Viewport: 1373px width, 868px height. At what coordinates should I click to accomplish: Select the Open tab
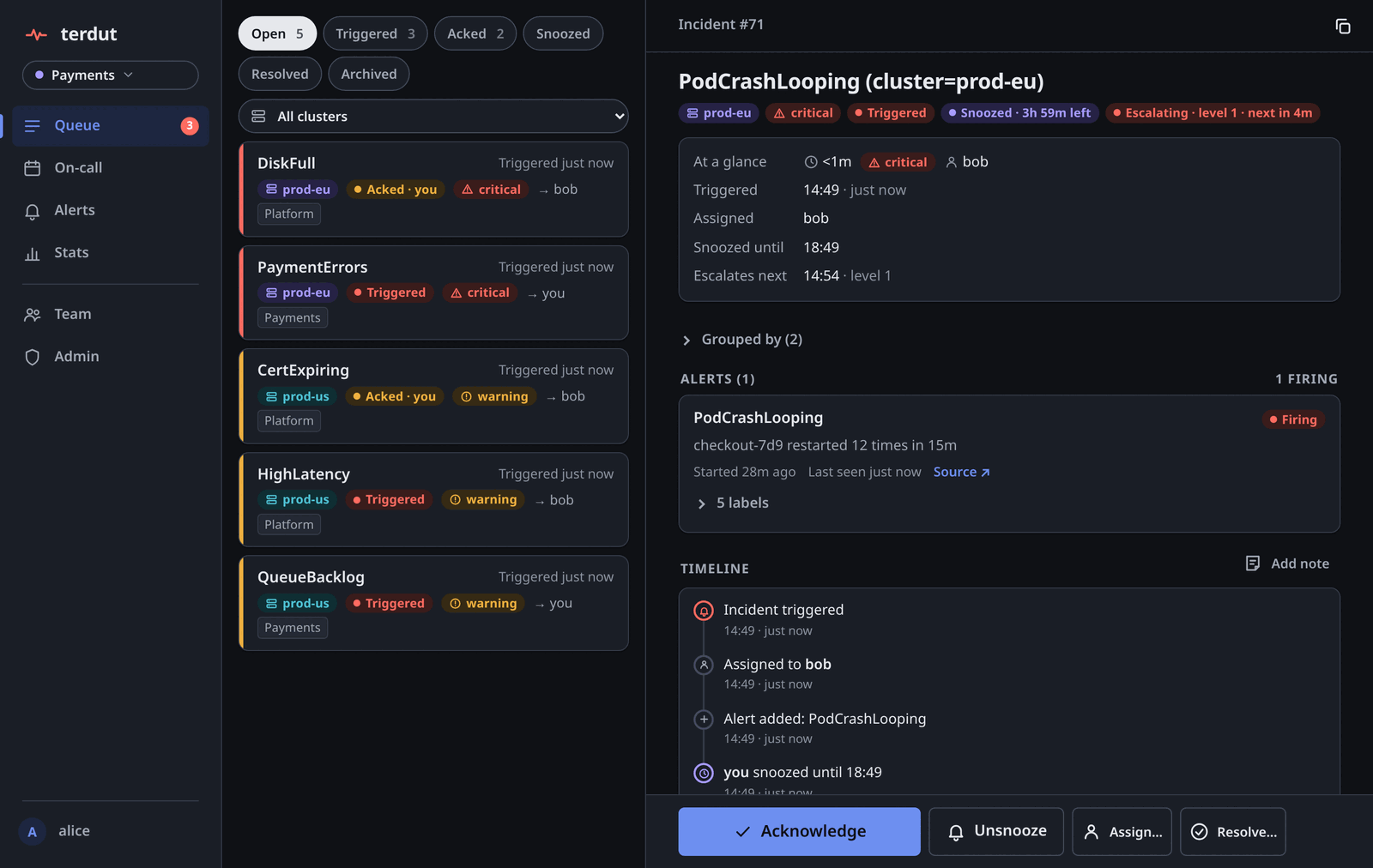277,33
